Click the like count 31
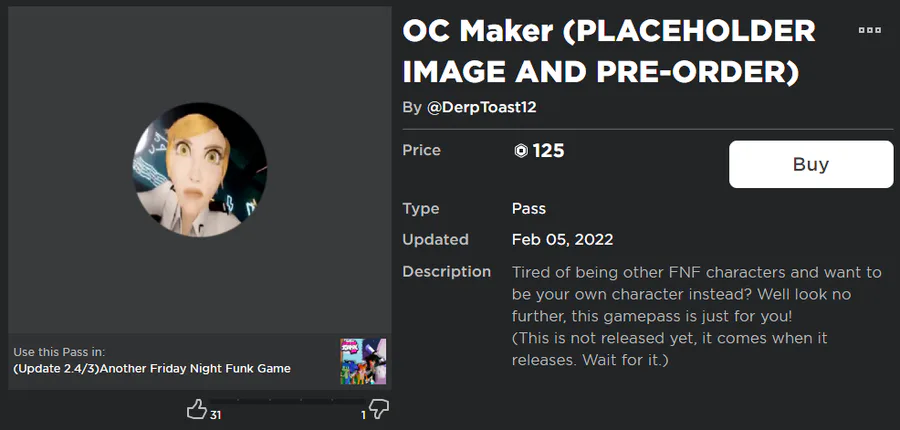The image size is (900, 430). [215, 414]
